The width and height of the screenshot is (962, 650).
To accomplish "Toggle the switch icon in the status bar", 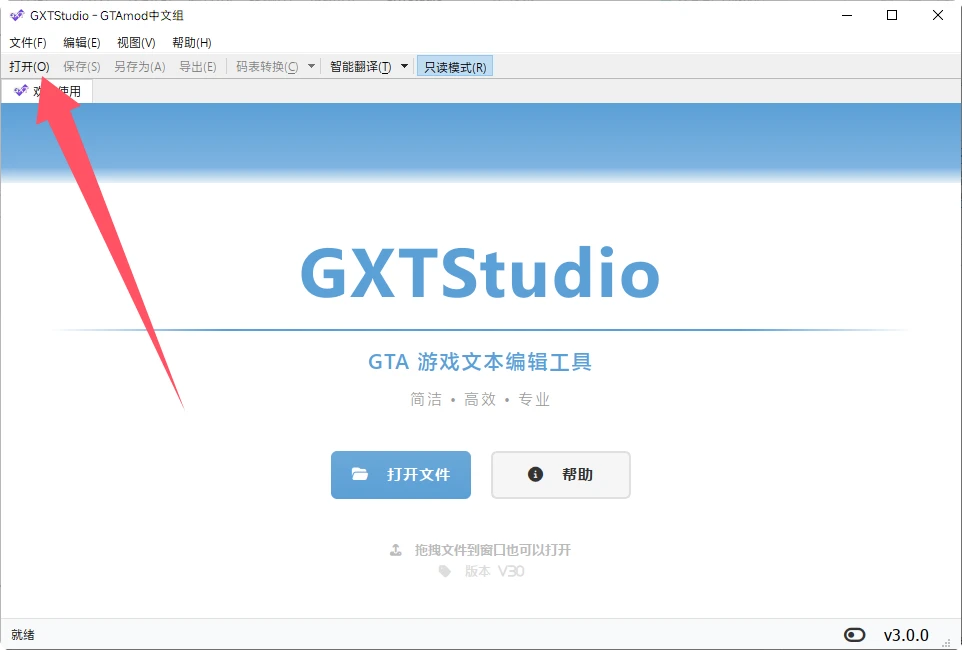I will tap(855, 635).
